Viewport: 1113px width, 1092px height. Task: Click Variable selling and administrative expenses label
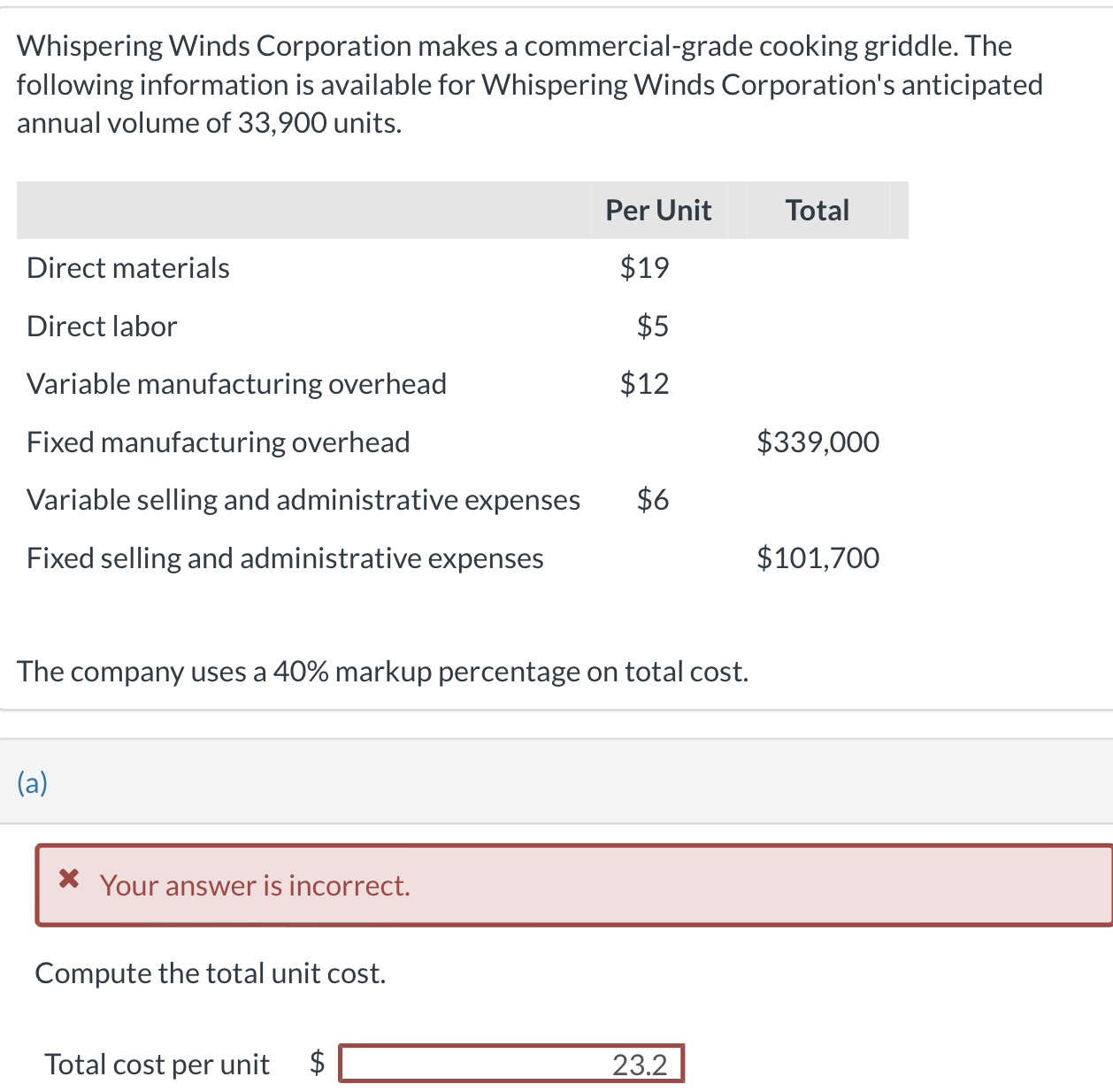tap(303, 500)
